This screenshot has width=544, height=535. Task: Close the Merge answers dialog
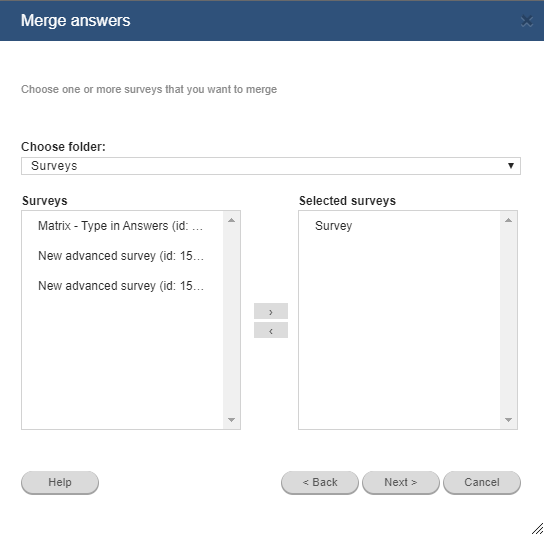tap(527, 21)
